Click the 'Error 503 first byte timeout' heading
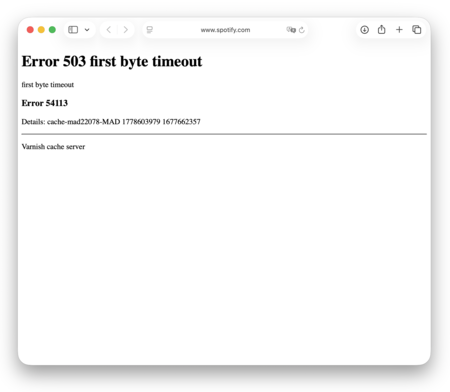The height and width of the screenshot is (392, 450). tap(112, 61)
